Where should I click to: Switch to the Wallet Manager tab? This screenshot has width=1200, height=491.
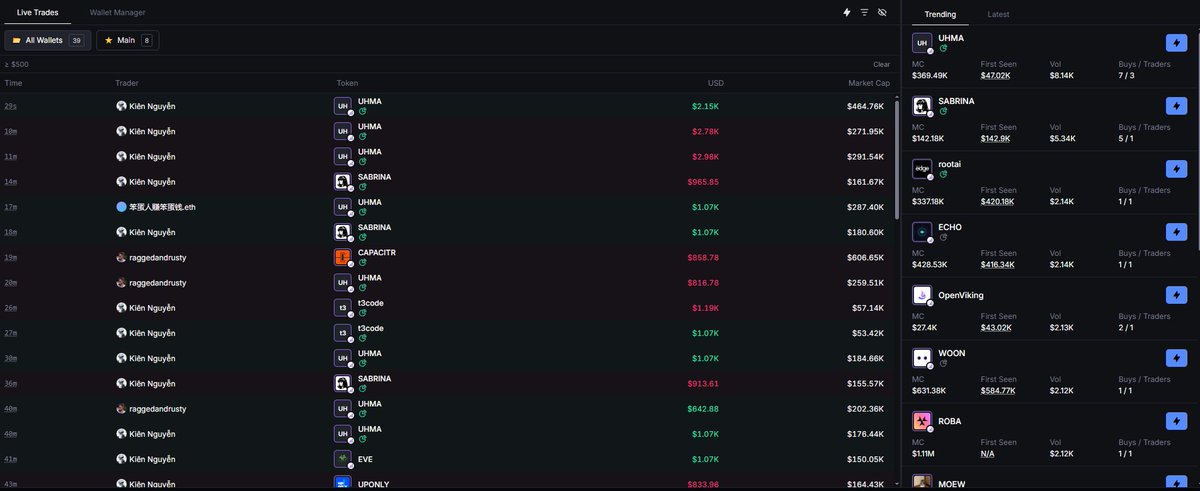[x=117, y=13]
